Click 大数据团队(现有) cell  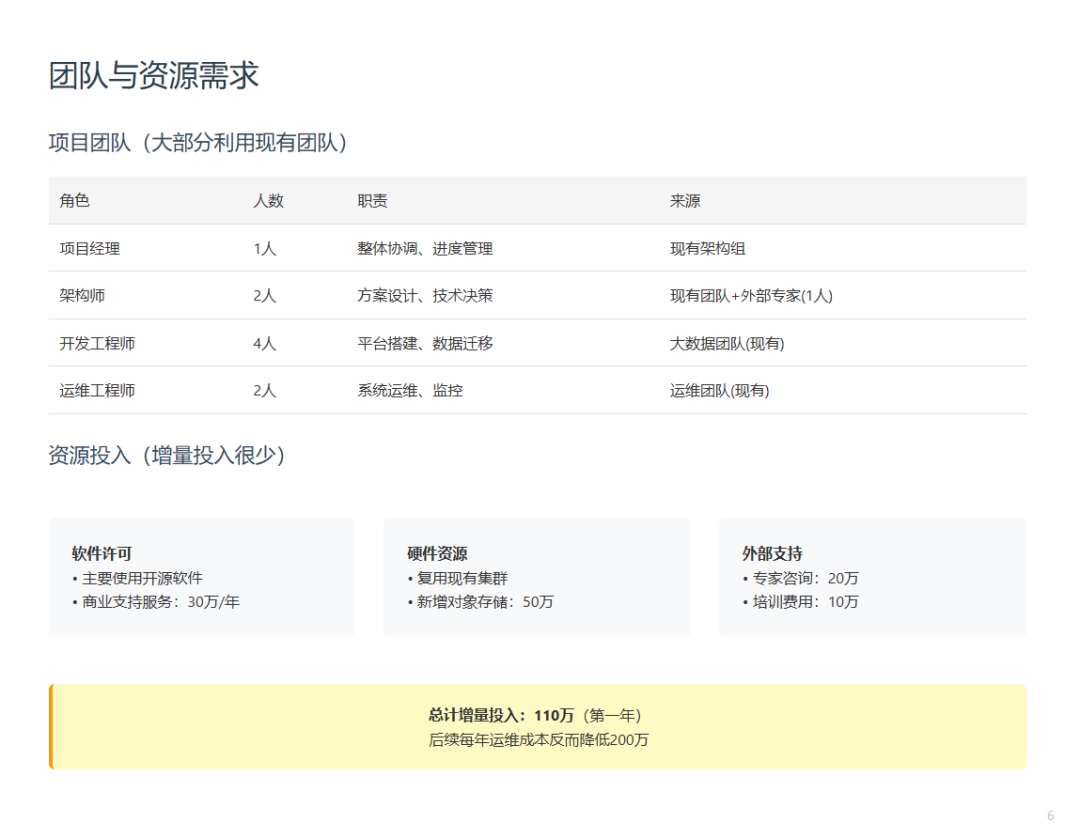727,343
